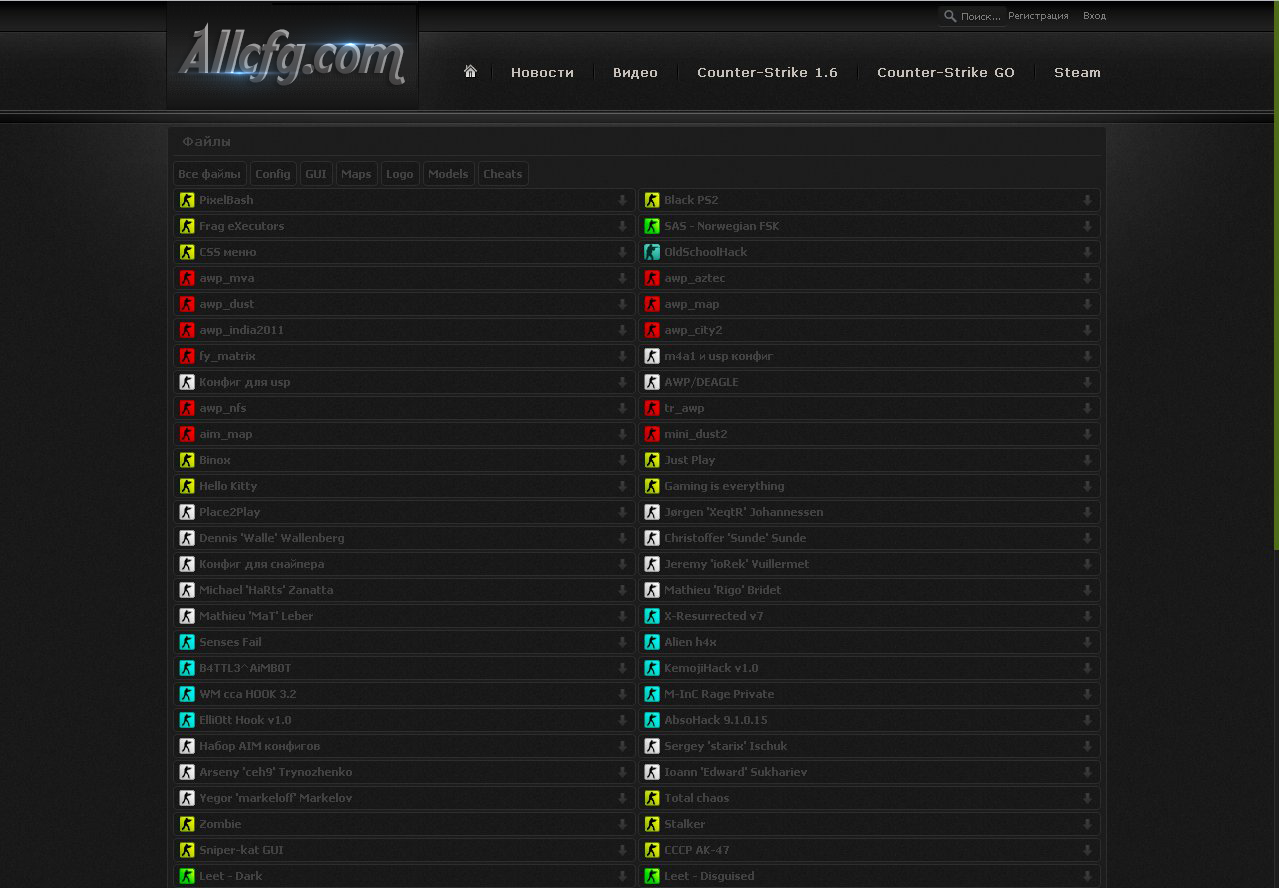This screenshot has height=888, width=1279.
Task: Click the red icon beside mini_dust2
Action: (x=652, y=434)
